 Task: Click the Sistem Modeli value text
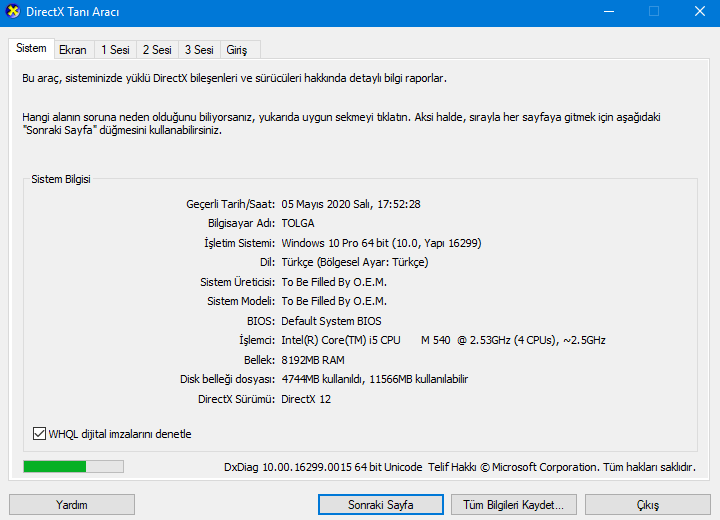(334, 301)
